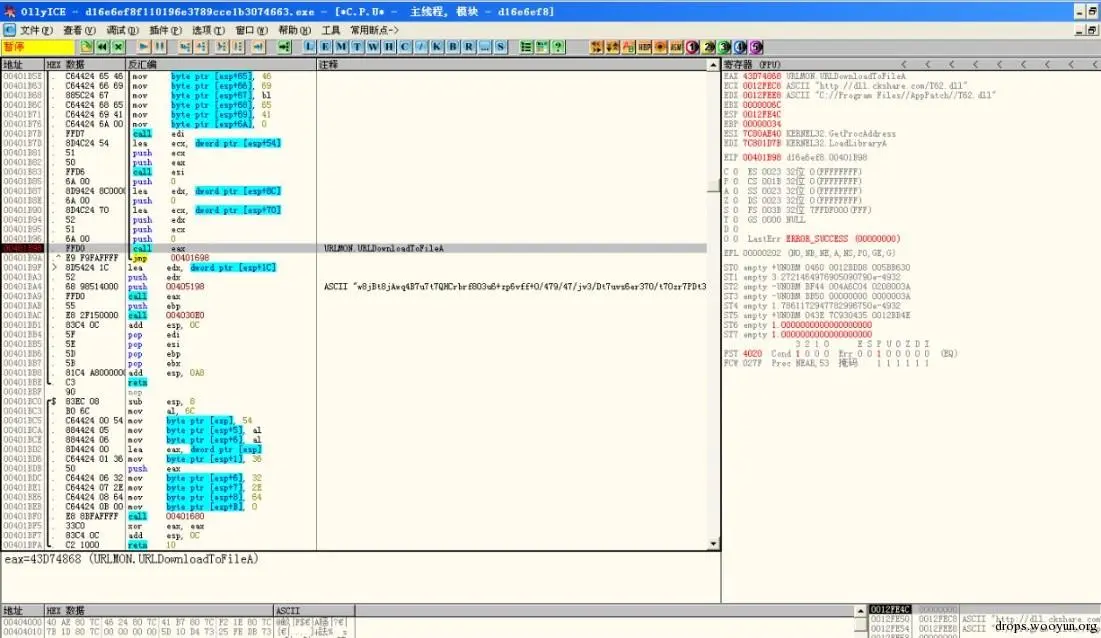Image resolution: width=1101 pixels, height=638 pixels.
Task: Open Executable modules with E button
Action: click(325, 47)
